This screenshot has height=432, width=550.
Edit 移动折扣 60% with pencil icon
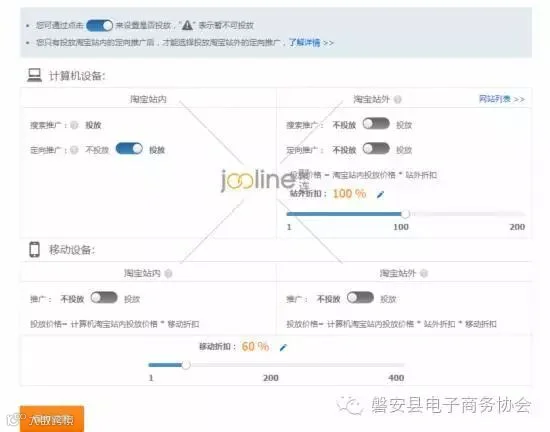(x=283, y=347)
